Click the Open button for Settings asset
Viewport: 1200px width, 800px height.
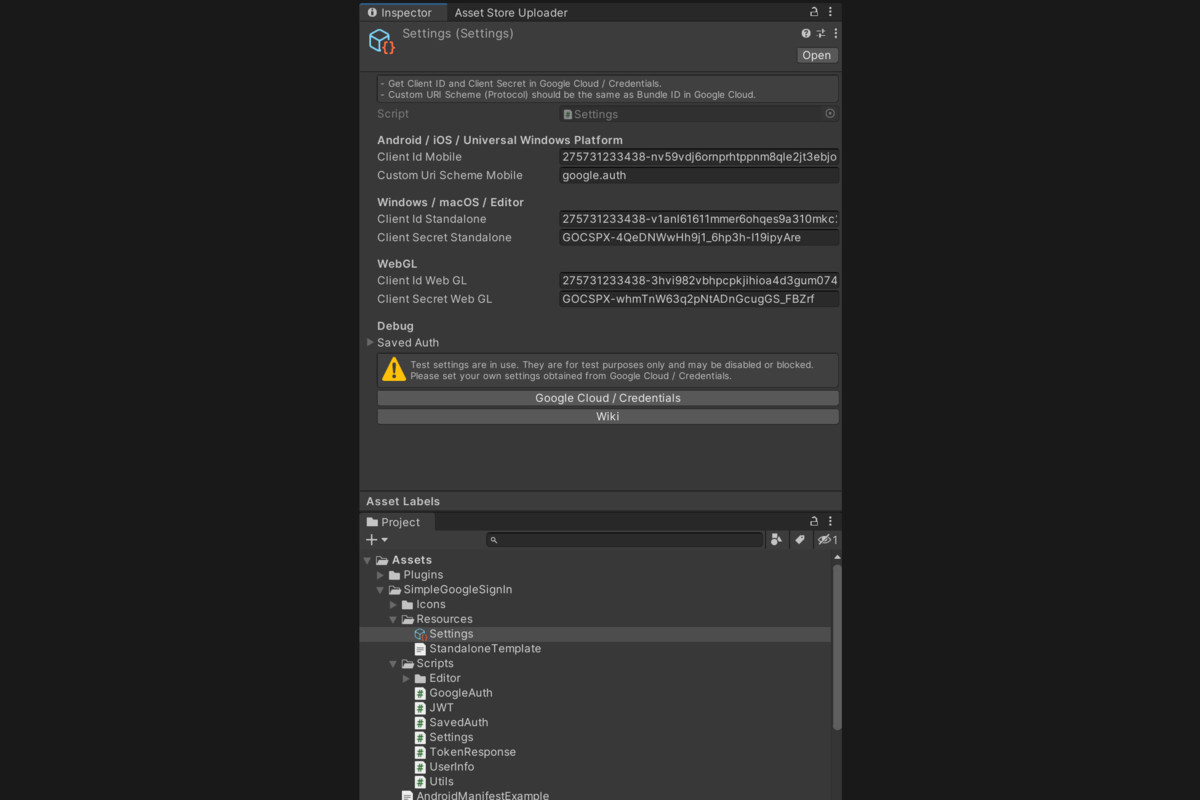(x=816, y=55)
